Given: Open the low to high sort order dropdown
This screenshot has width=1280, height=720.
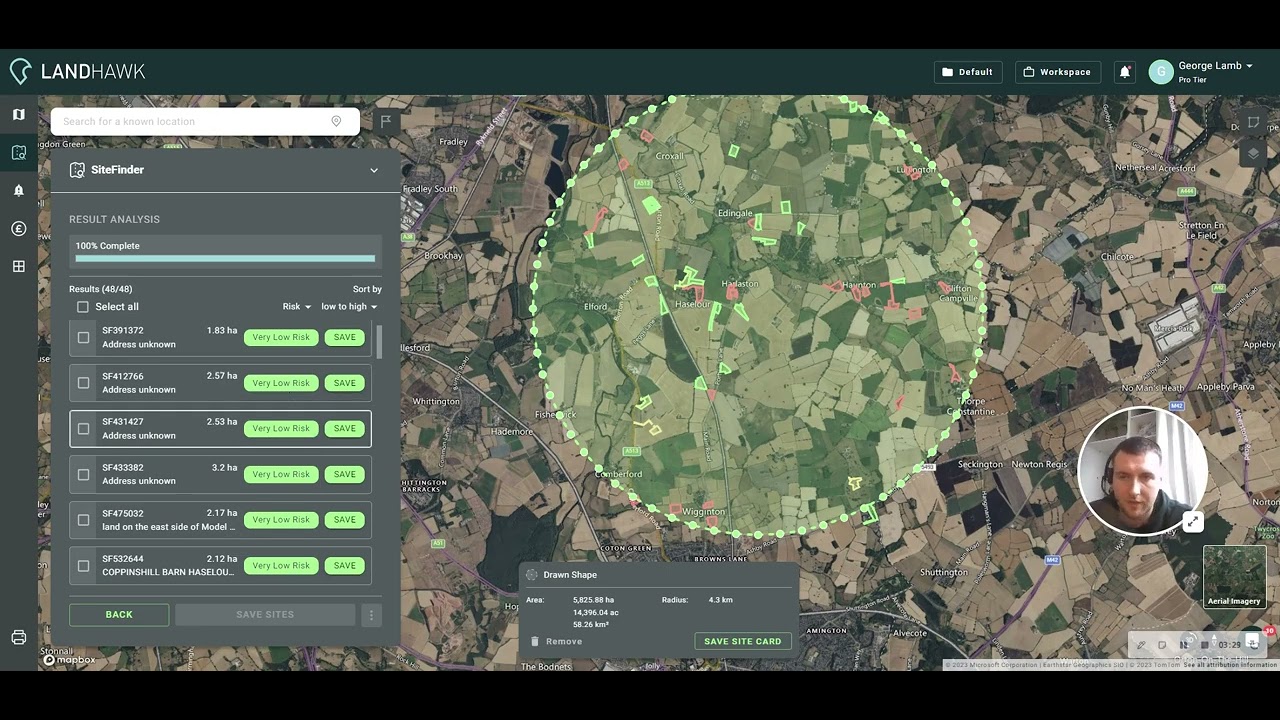Looking at the screenshot, I should point(349,307).
